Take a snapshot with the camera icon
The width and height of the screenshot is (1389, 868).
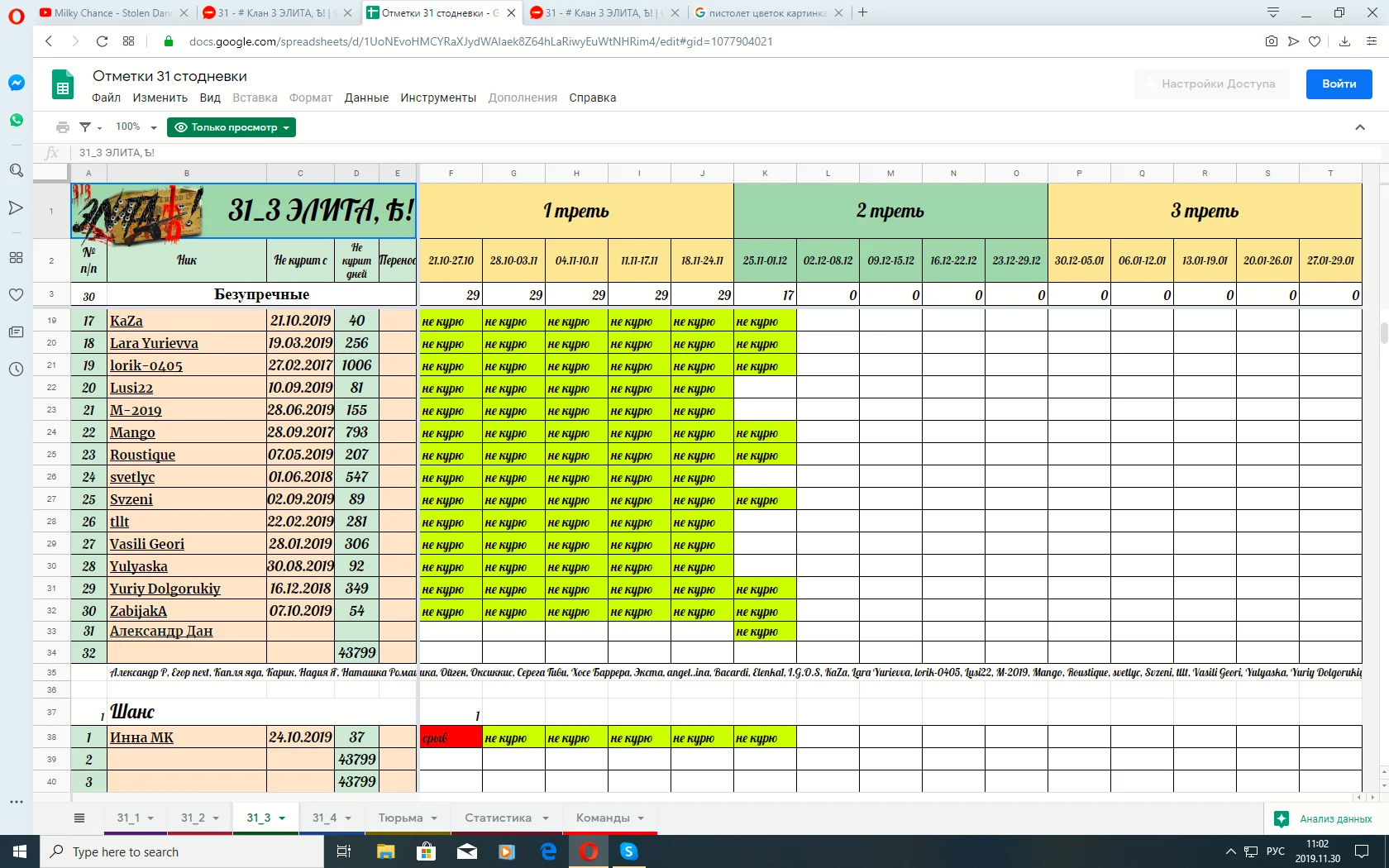tap(1272, 41)
